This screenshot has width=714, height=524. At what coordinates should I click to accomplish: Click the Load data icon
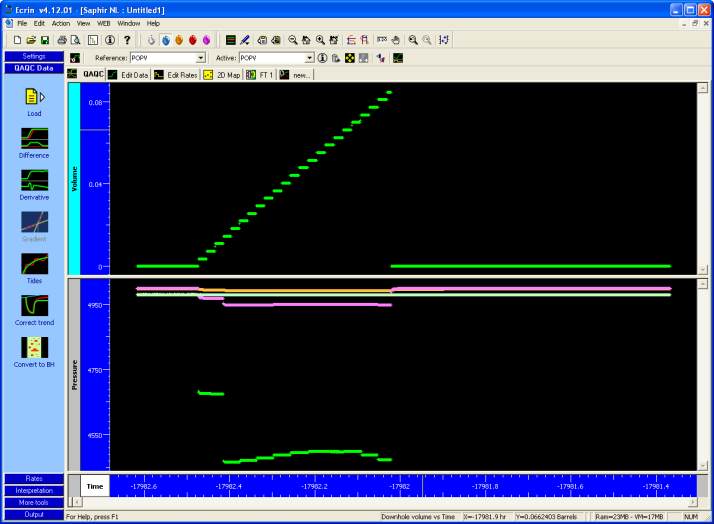[33, 97]
